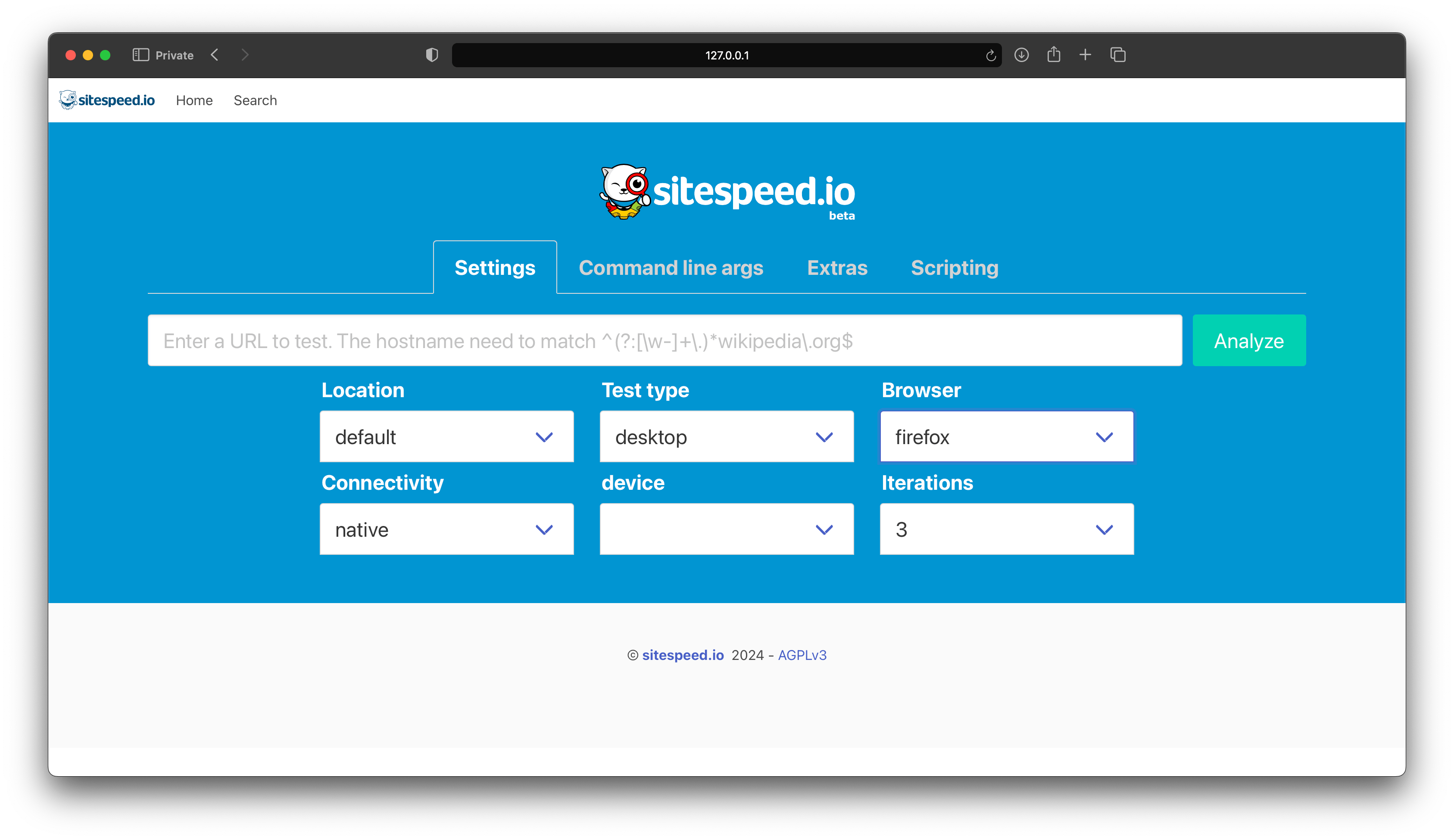Click the large sitespeed.io beta logo
Image resolution: width=1454 pixels, height=840 pixels.
(x=727, y=193)
